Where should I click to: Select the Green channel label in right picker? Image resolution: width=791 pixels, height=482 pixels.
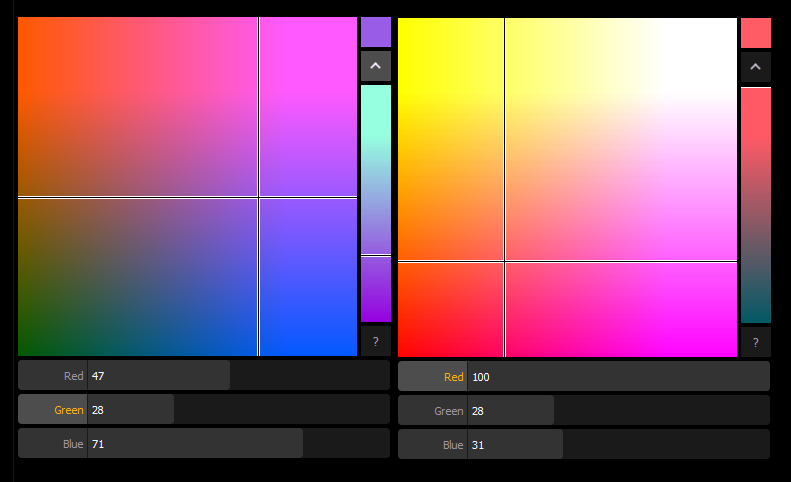click(x=433, y=411)
